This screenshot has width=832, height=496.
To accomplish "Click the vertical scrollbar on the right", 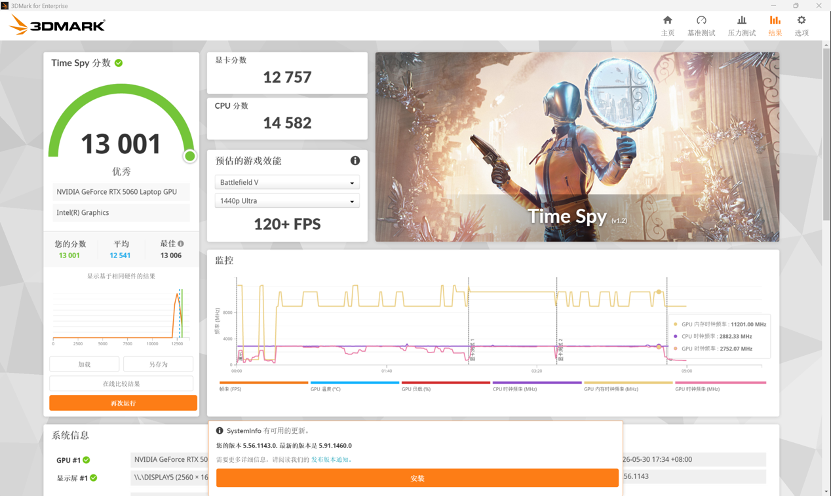I will [x=827, y=133].
